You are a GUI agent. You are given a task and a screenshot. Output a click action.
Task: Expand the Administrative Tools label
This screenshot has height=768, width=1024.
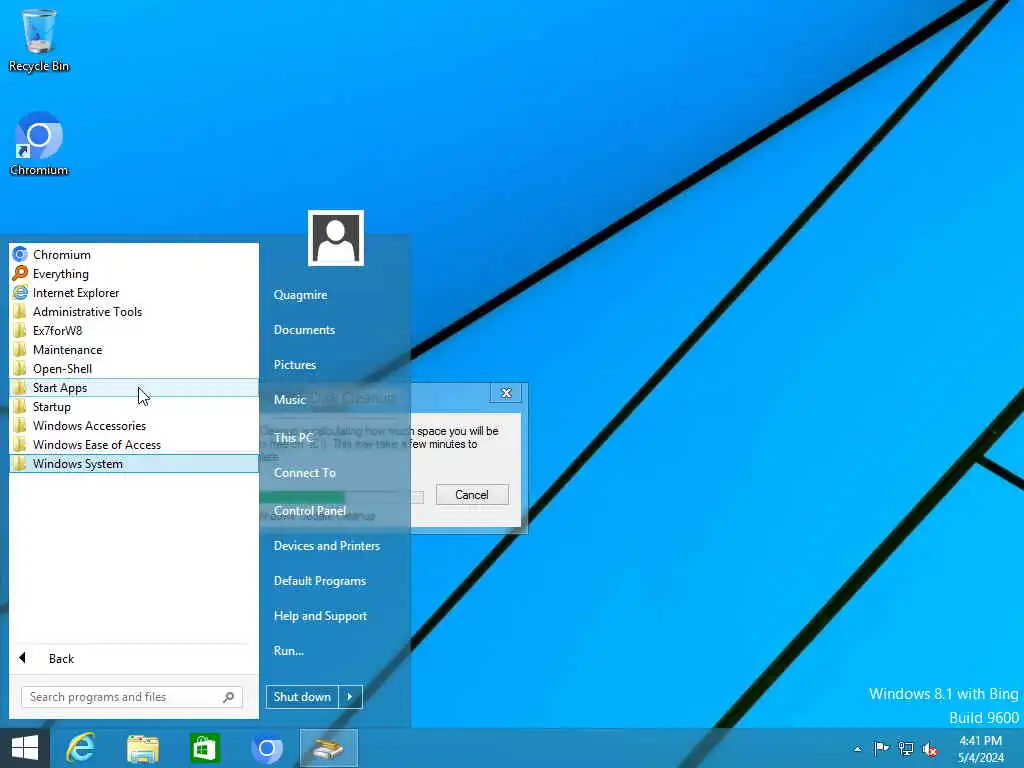[88, 312]
